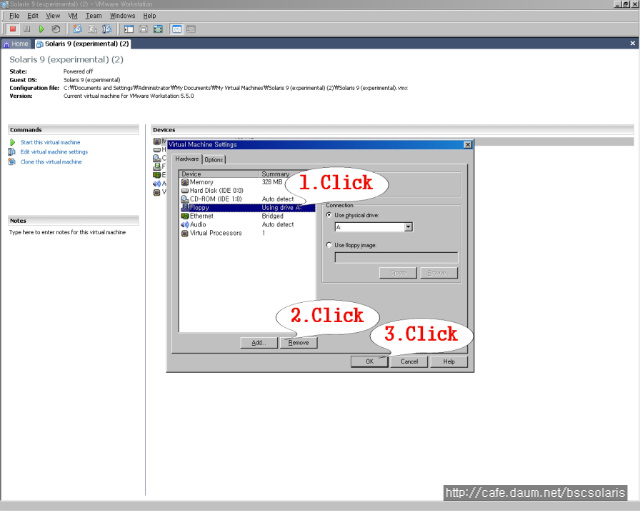The width and height of the screenshot is (640, 511).
Task: Open the Help menu
Action: pyautogui.click(x=149, y=16)
